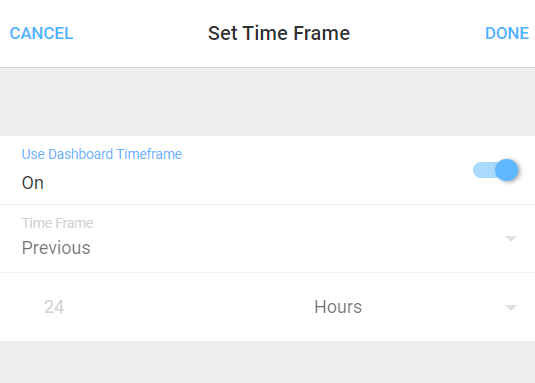Dismiss the dialog via CANCEL

click(x=41, y=33)
